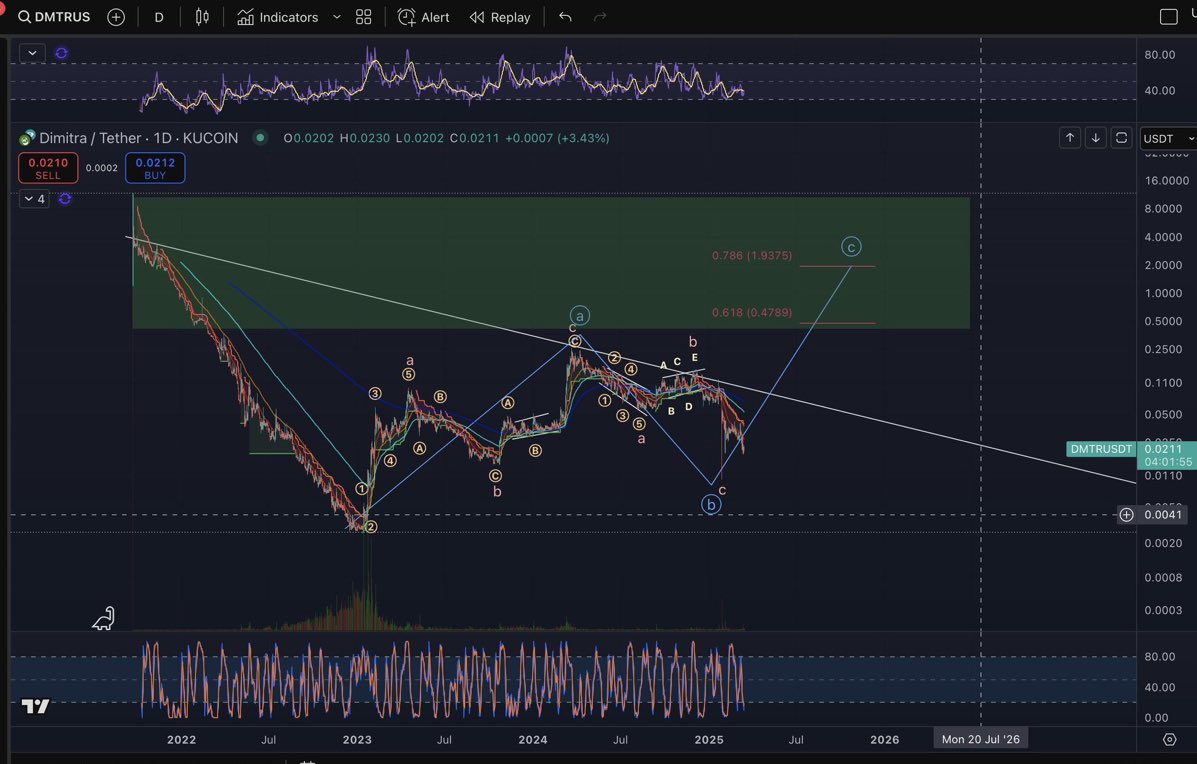
Task: Click the 16.0000 price scale label
Action: [1166, 181]
